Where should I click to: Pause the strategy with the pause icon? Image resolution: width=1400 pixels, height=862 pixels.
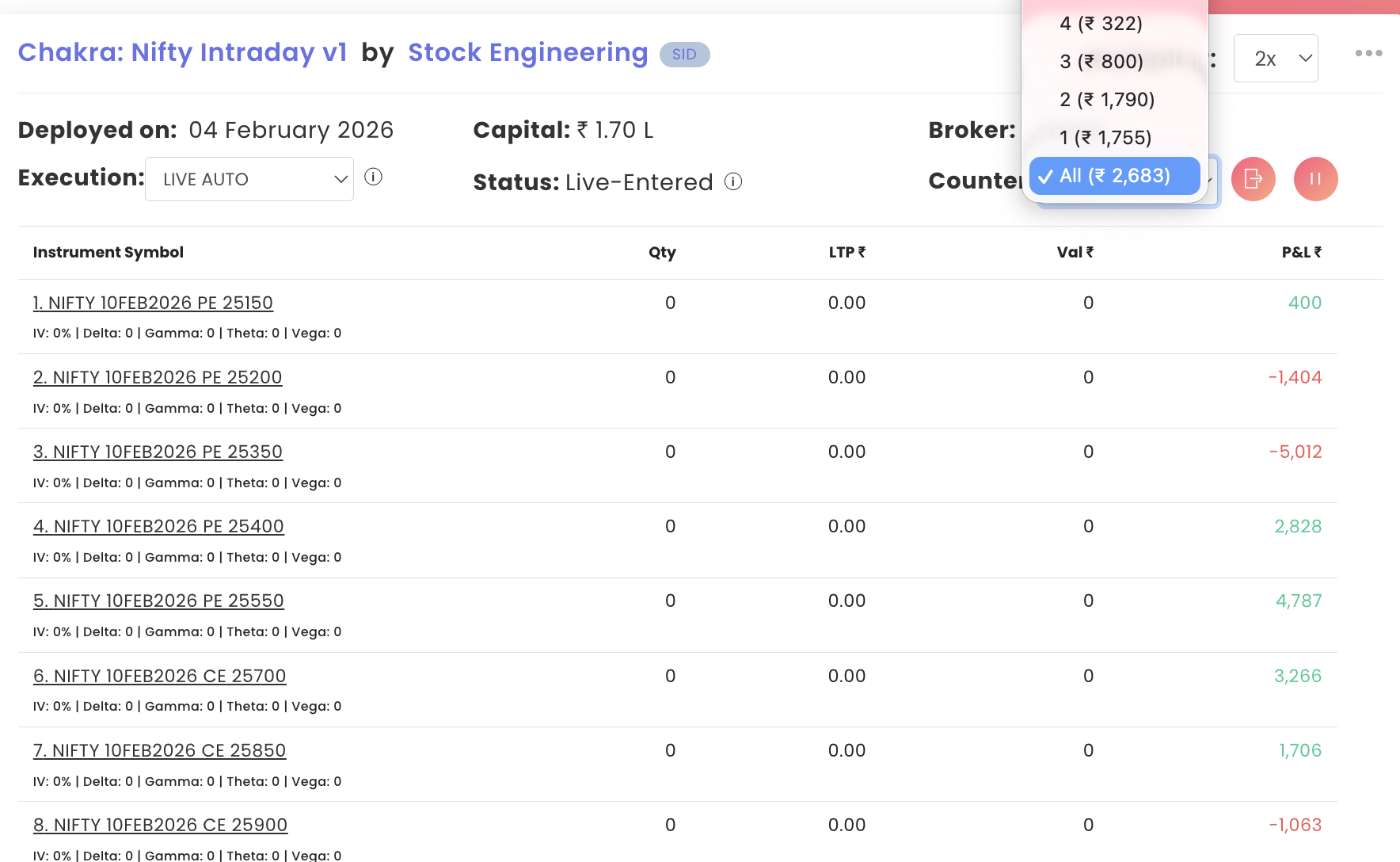1315,179
